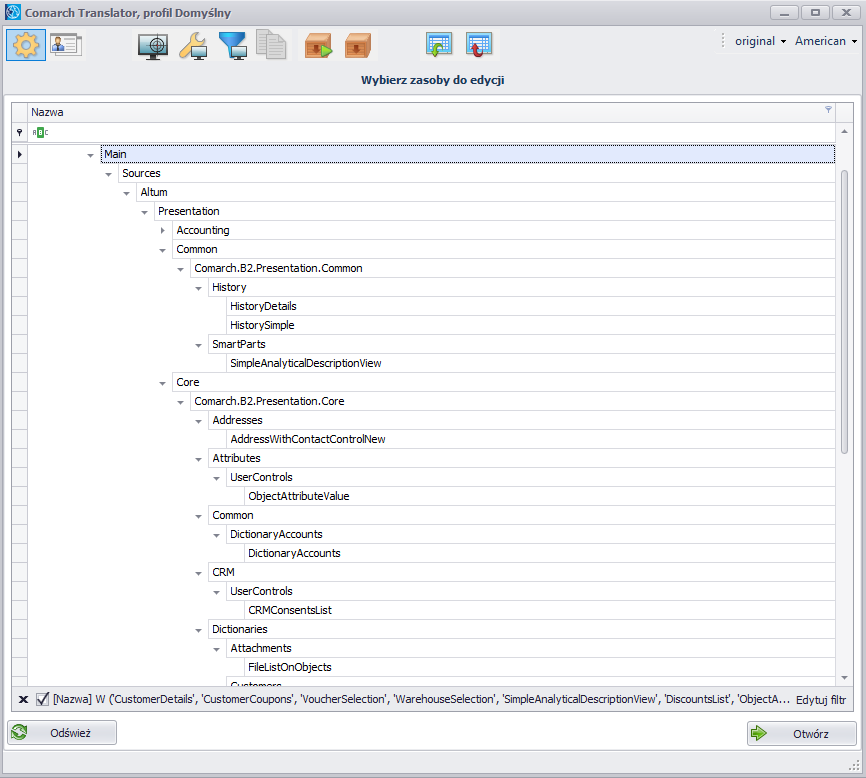The width and height of the screenshot is (866, 778).
Task: Click the crate icon without play arrow
Action: (357, 45)
